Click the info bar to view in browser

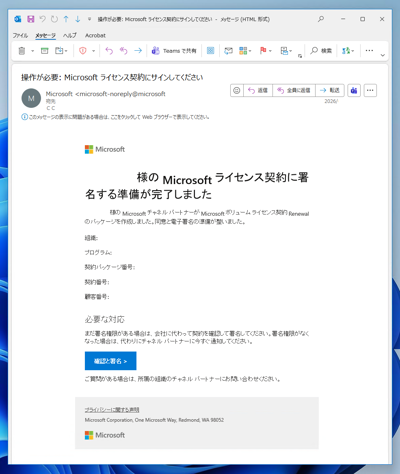115,117
